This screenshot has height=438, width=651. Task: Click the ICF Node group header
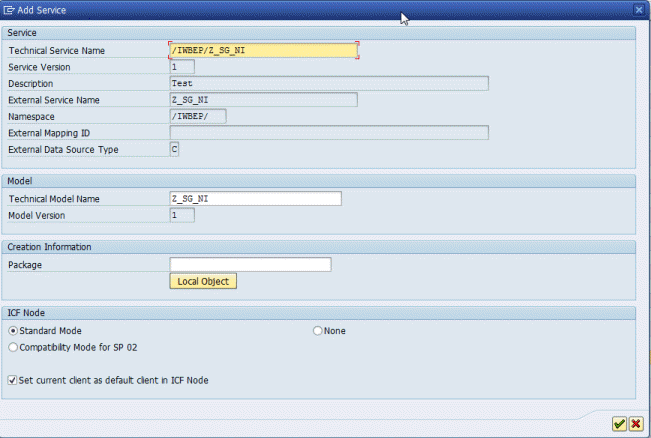click(26, 313)
